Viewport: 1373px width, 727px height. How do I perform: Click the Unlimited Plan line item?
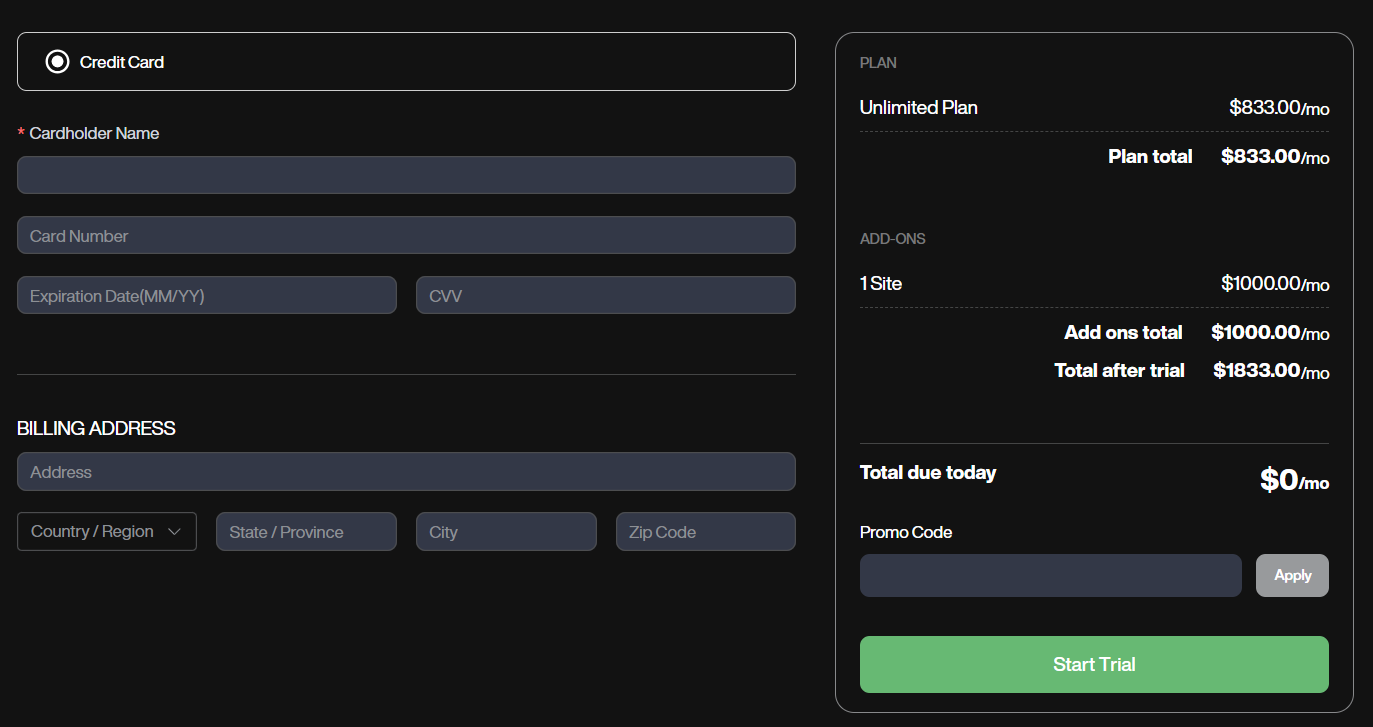tap(919, 108)
